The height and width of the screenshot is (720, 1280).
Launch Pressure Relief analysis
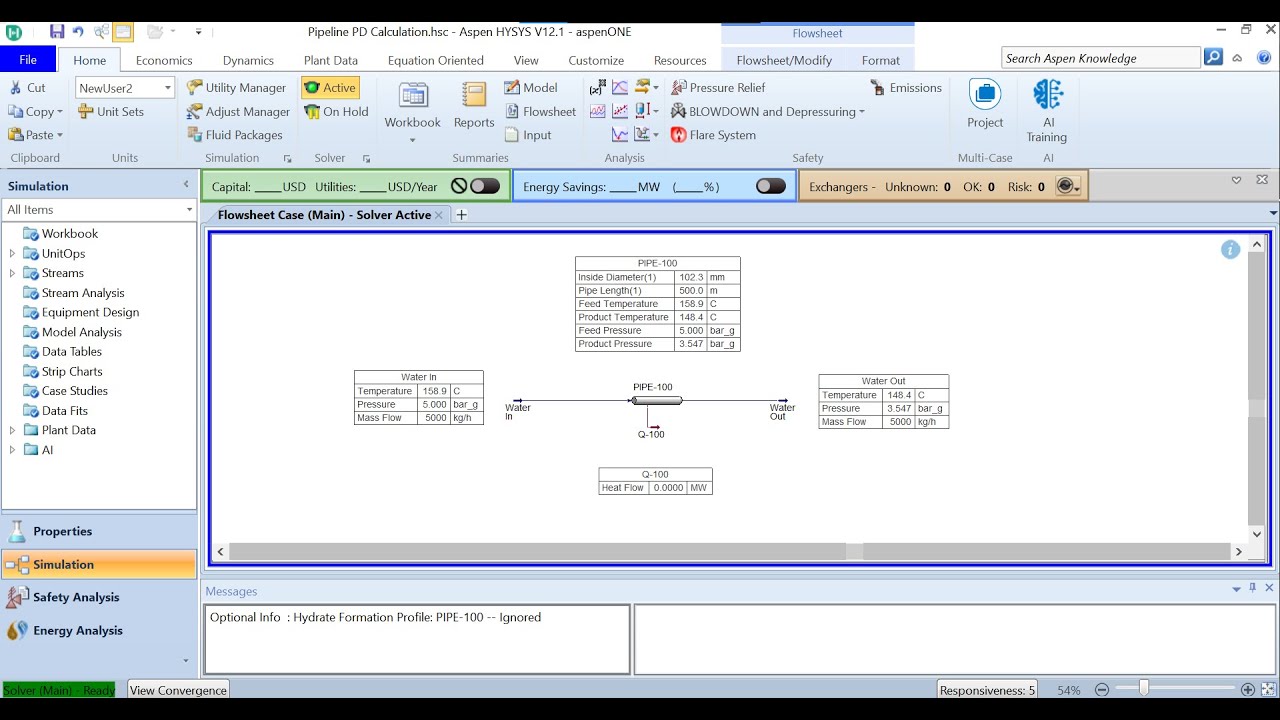pyautogui.click(x=718, y=88)
